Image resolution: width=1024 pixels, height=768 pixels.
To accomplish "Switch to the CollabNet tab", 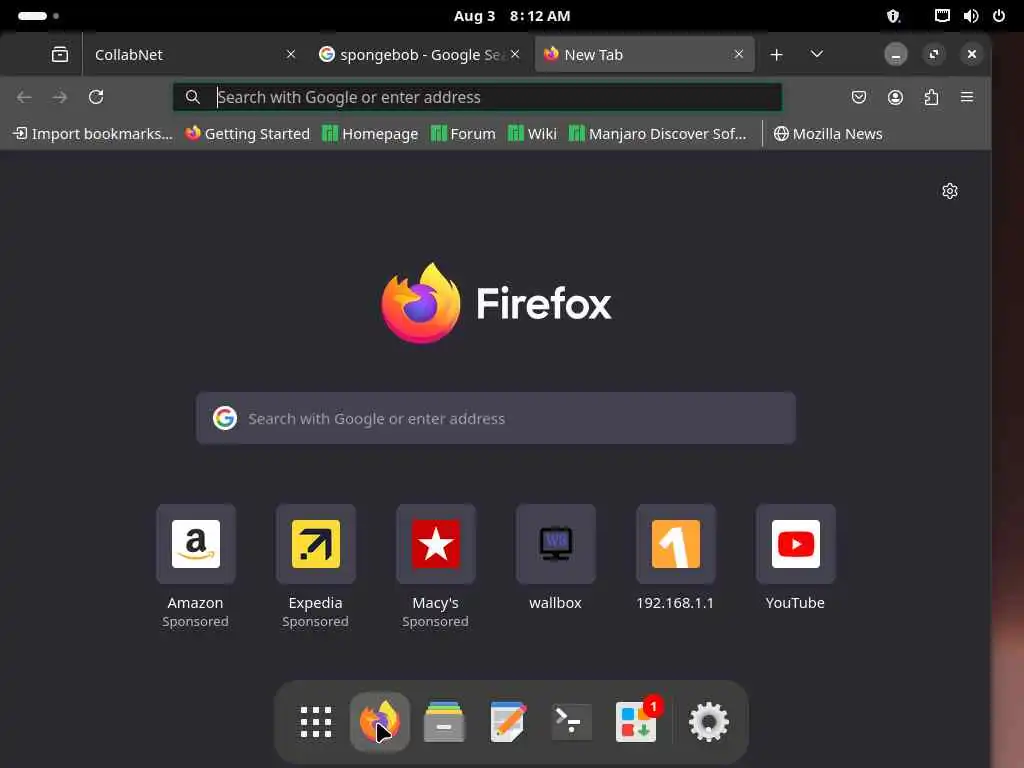I will click(193, 55).
